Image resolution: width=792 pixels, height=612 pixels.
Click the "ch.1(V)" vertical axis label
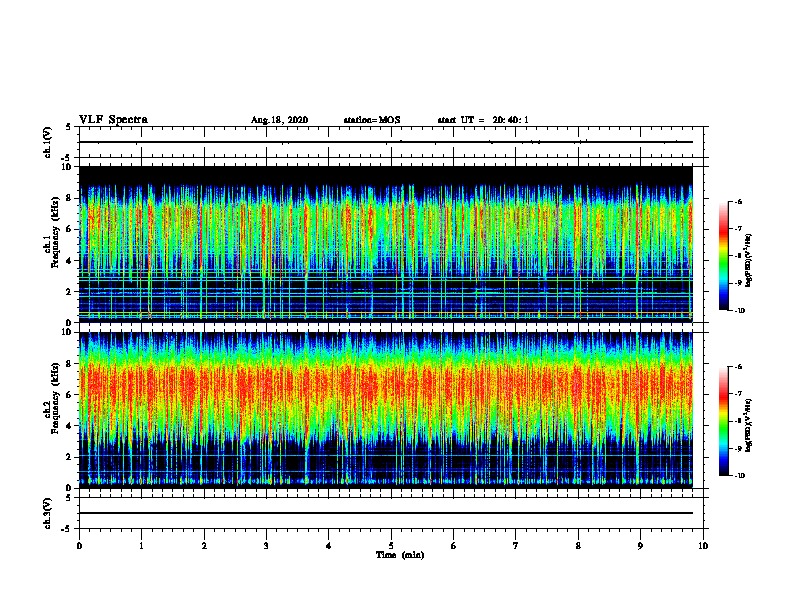tap(48, 142)
